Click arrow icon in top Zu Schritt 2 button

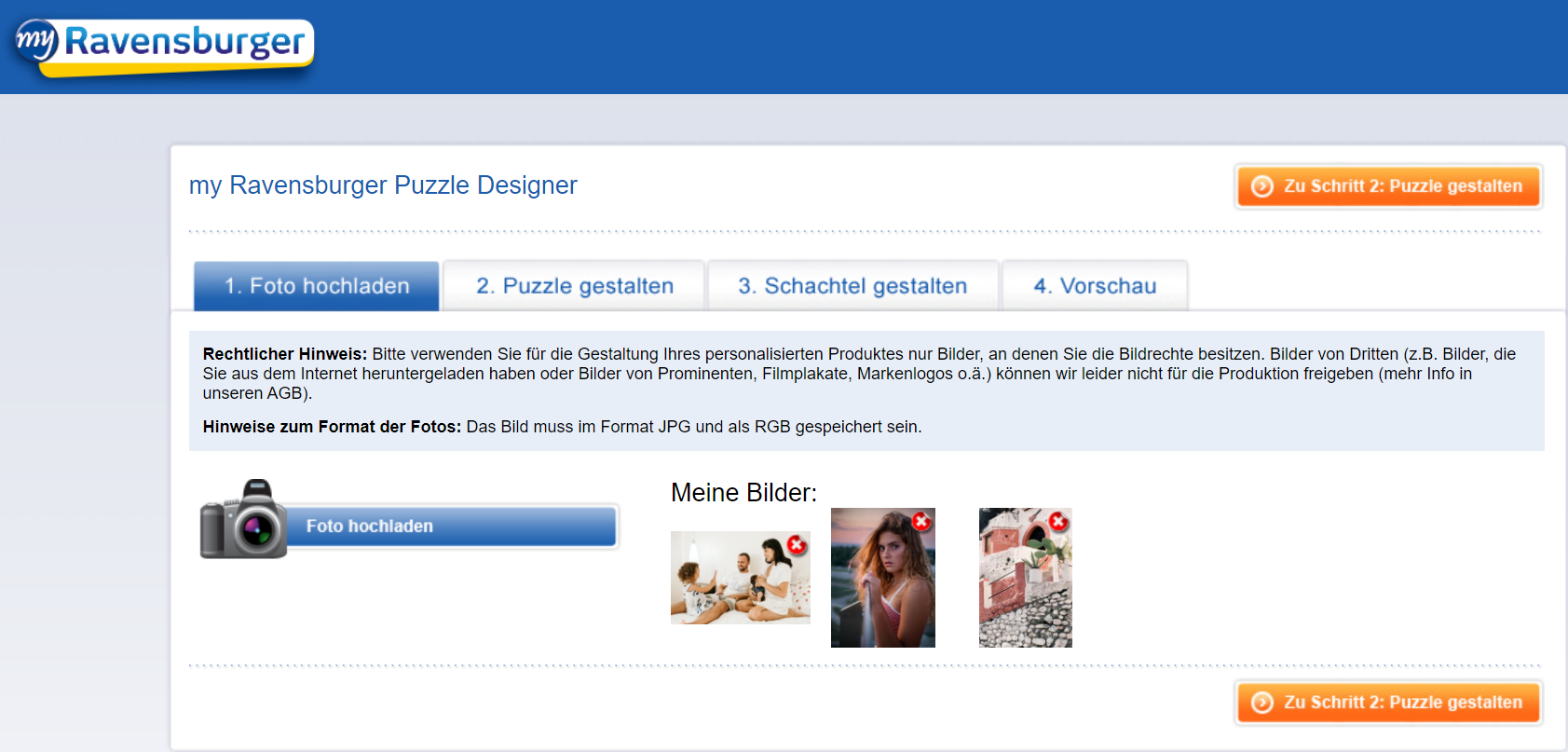[1262, 186]
